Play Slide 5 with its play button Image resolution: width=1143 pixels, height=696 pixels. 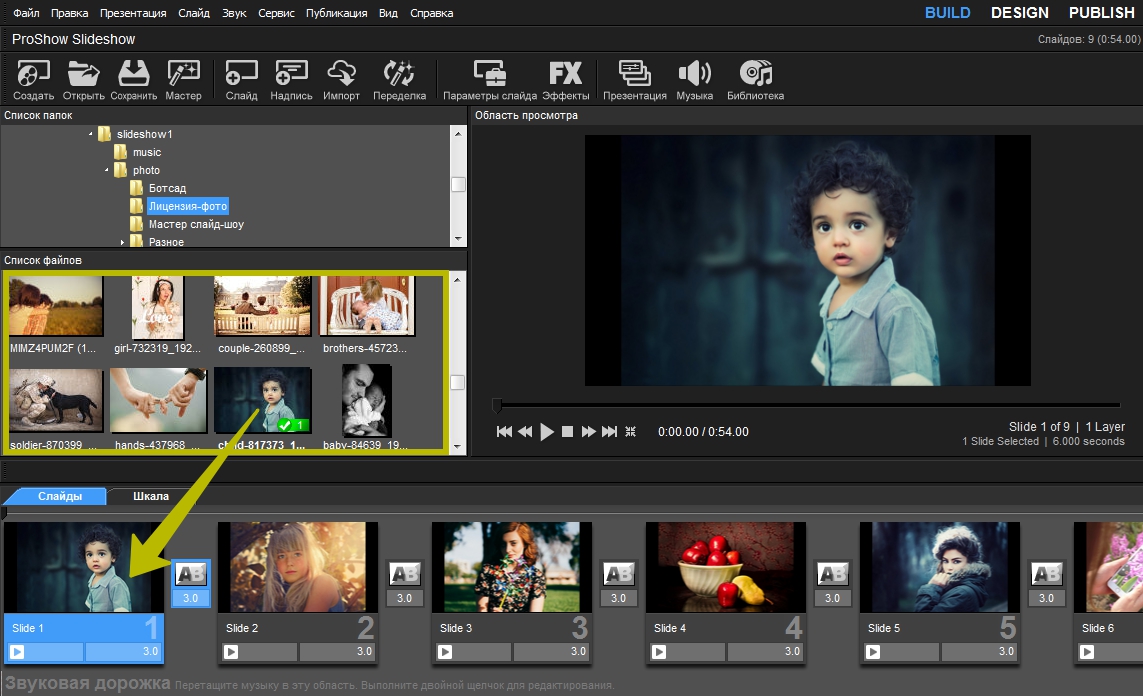pos(873,652)
